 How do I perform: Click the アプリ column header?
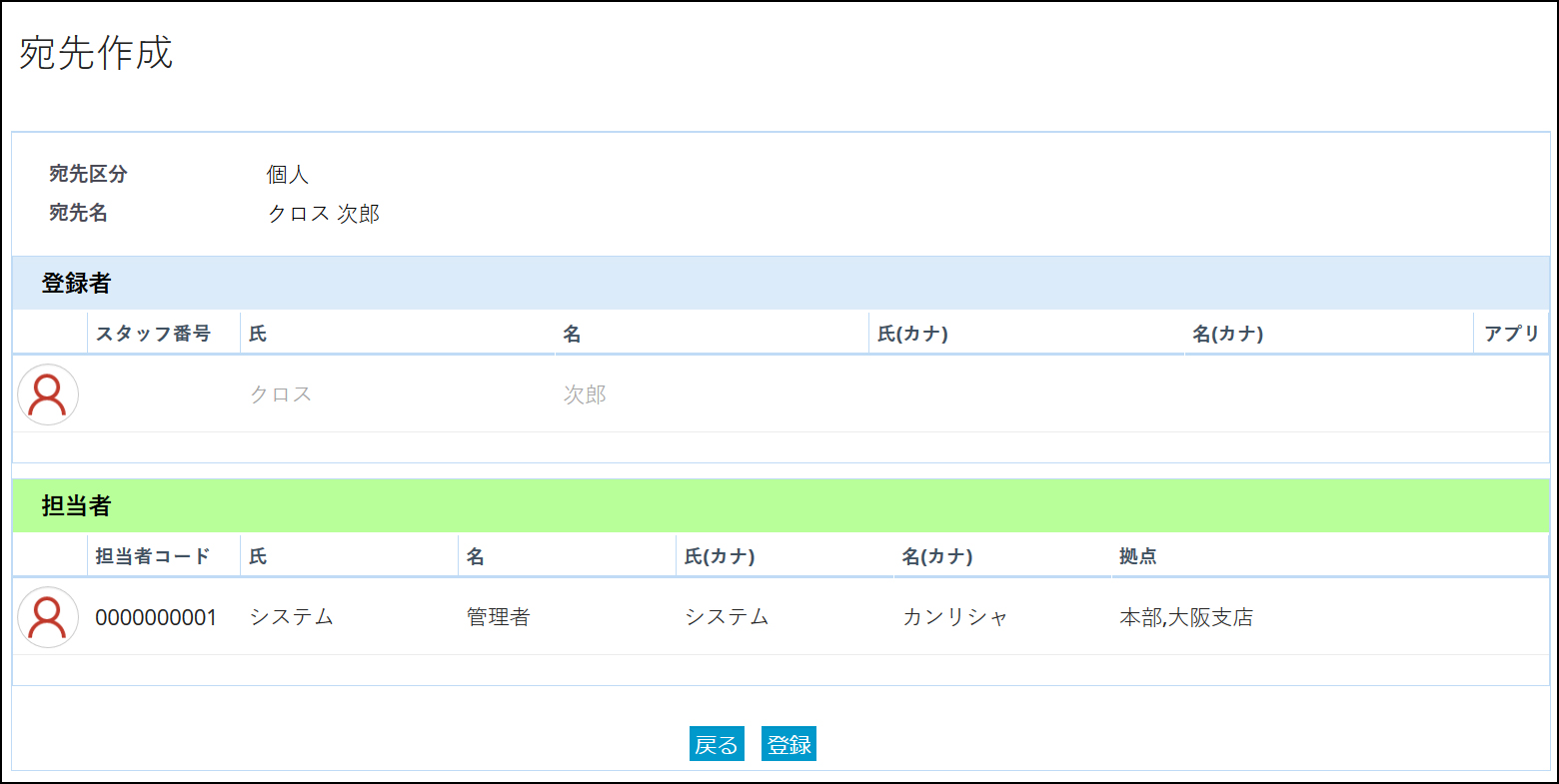point(1511,334)
